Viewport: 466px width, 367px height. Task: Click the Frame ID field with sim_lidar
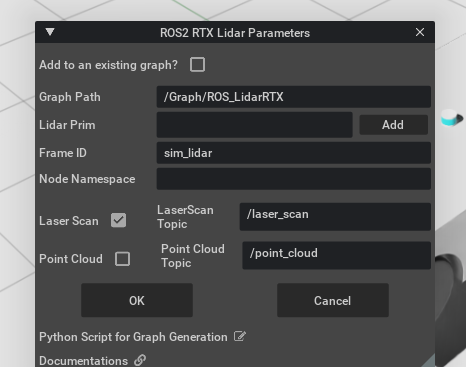[294, 153]
